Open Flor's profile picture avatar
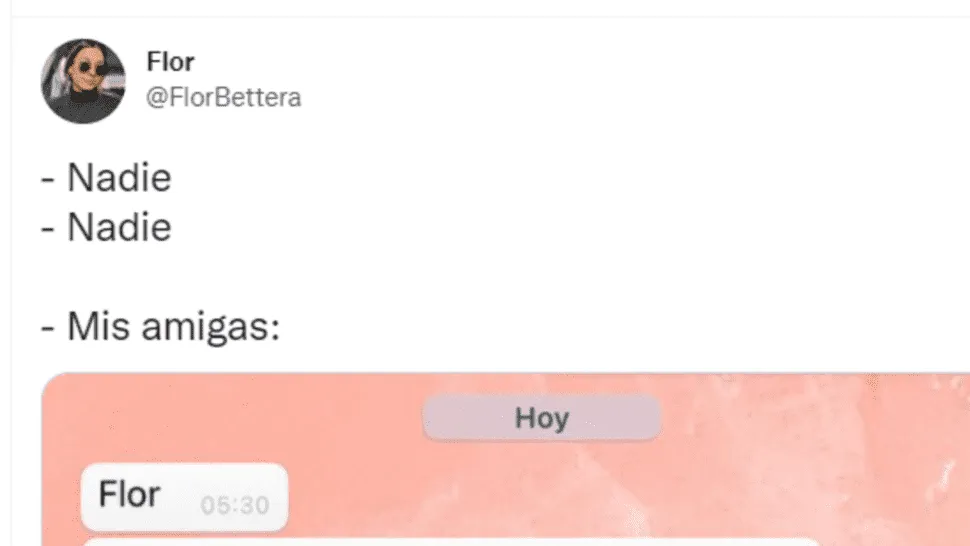 coord(83,81)
